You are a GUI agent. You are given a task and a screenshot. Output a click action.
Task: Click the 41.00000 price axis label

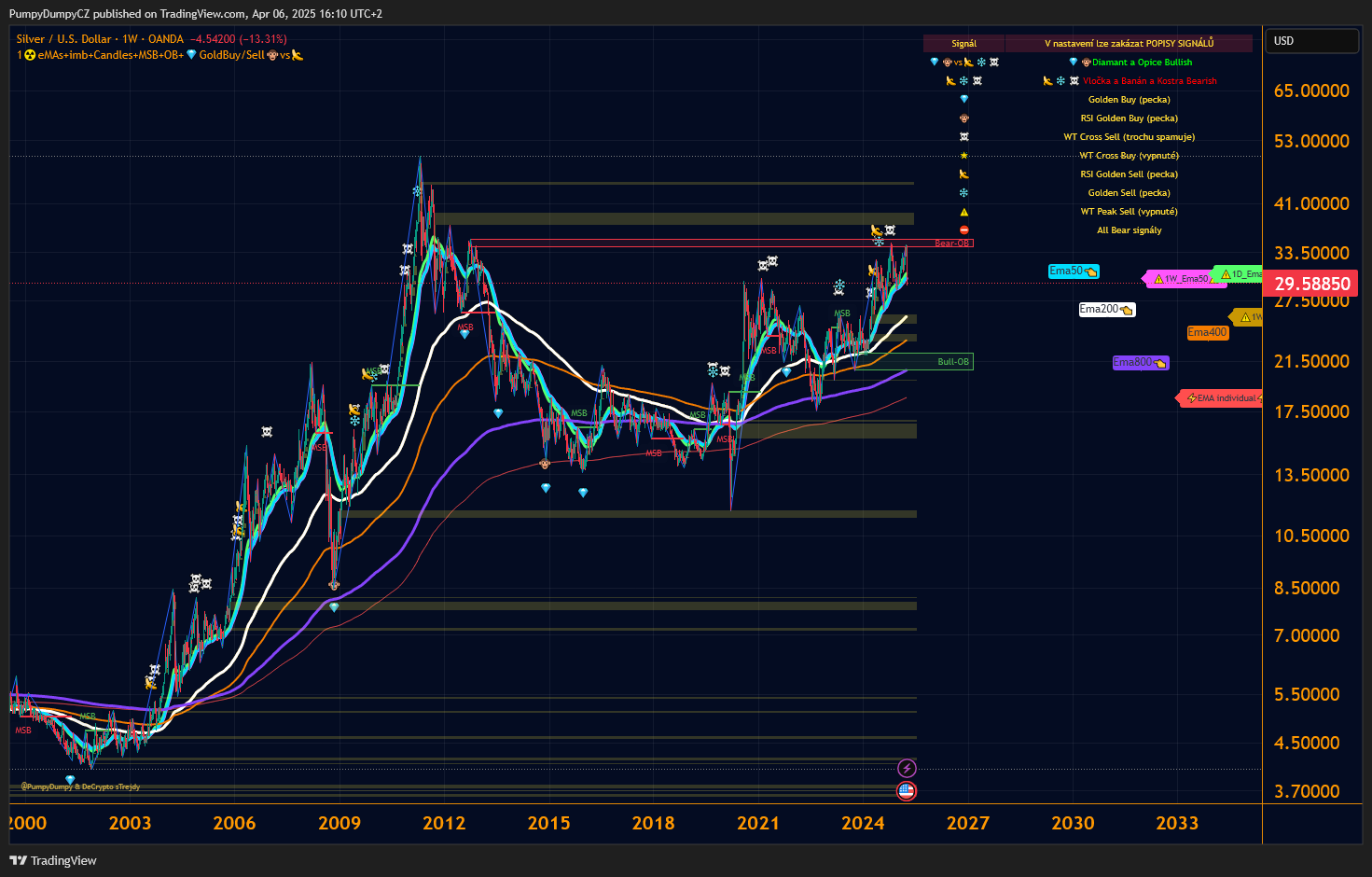(x=1311, y=203)
